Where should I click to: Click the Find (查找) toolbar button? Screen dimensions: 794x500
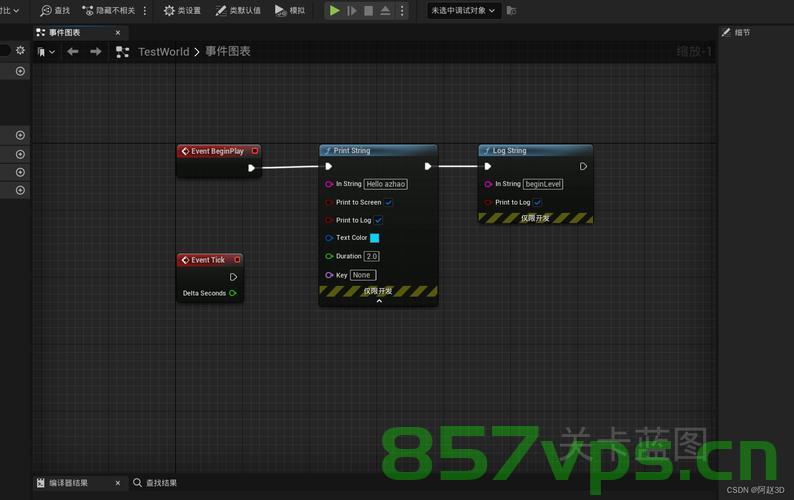click(x=55, y=10)
